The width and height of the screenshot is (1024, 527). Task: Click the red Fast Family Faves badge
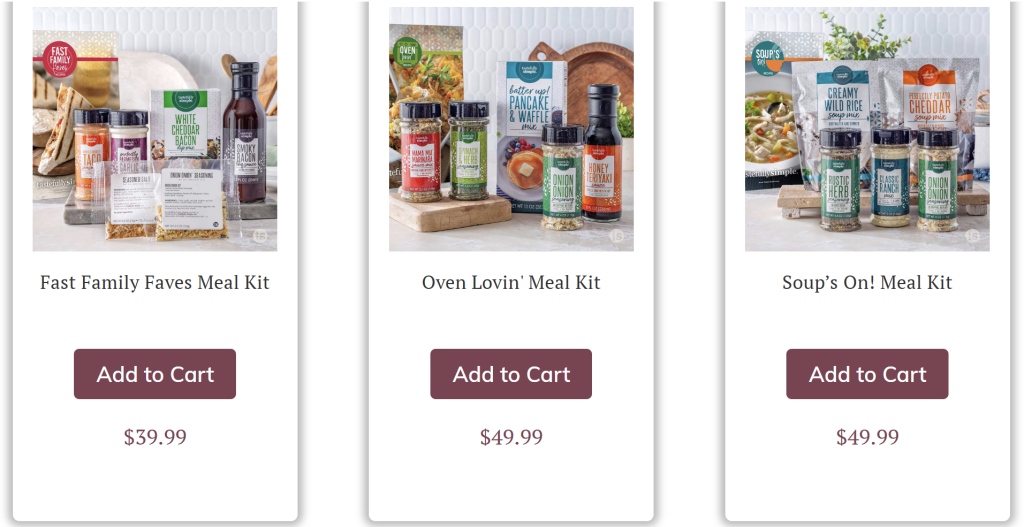coord(59,59)
